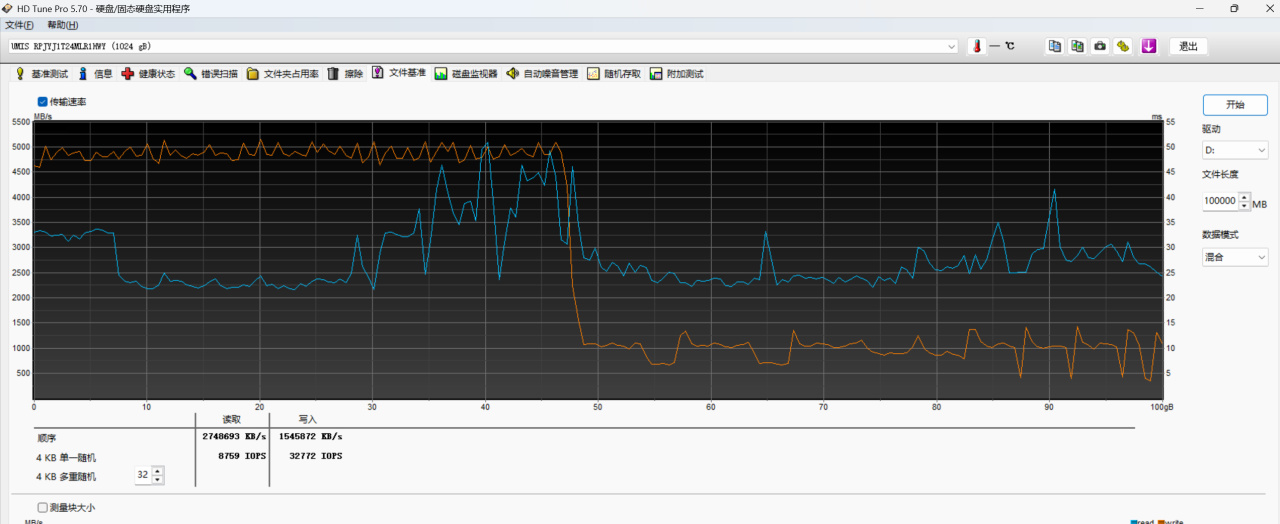Screen dimensions: 1280x524
Task: Click the 4 KB 多重随机 row label
Action: (x=66, y=477)
